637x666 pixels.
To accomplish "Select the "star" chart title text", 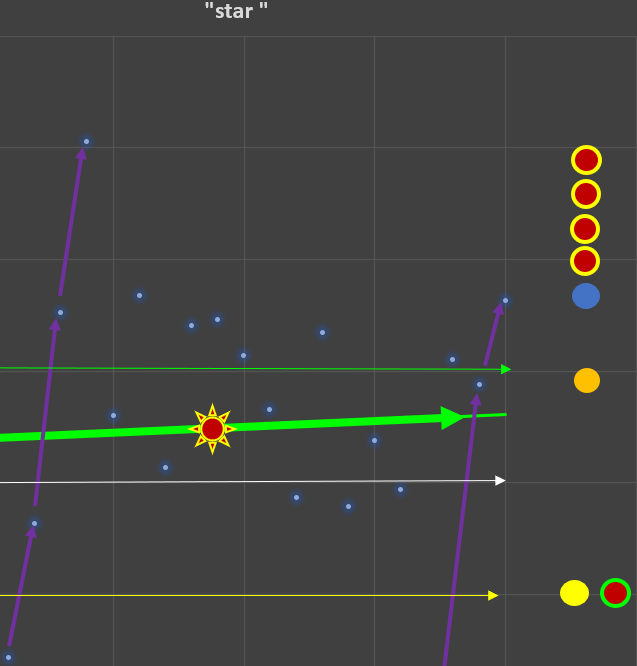I will [236, 11].
